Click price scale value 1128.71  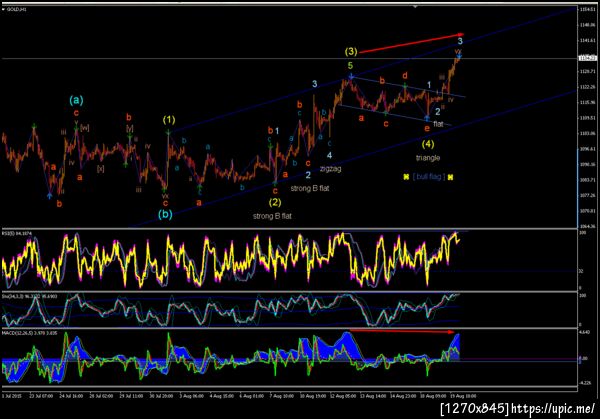tap(588, 72)
